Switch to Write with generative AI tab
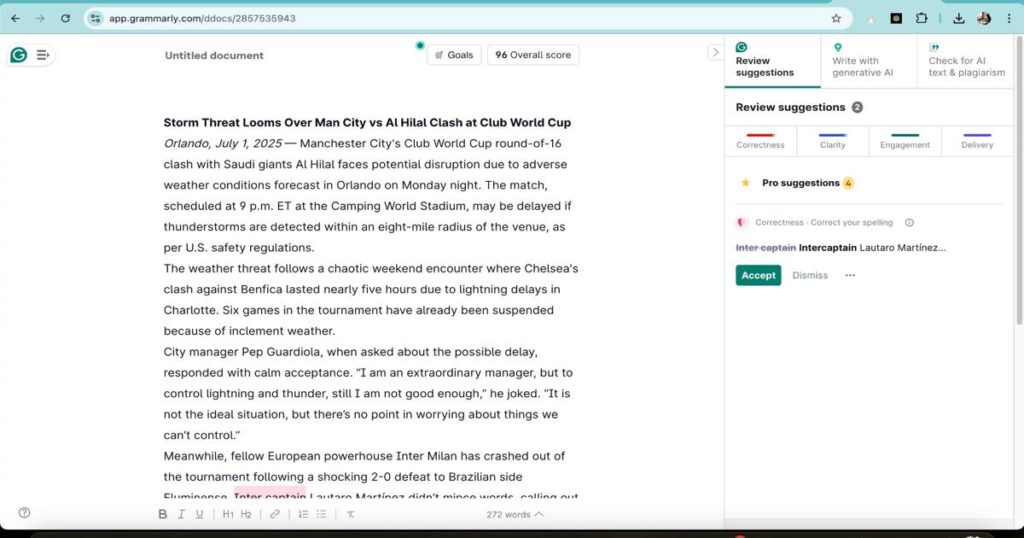This screenshot has width=1024, height=538. (x=869, y=61)
